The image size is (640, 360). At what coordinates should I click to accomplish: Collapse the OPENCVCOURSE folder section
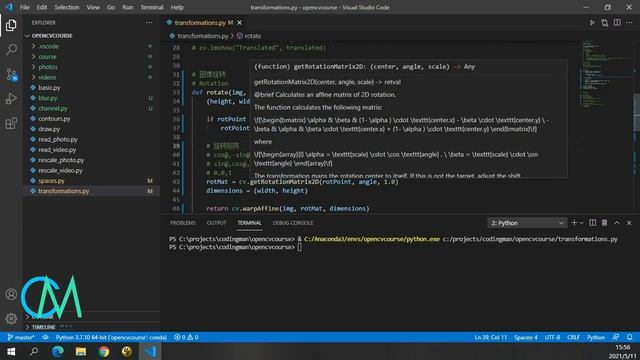point(91,36)
